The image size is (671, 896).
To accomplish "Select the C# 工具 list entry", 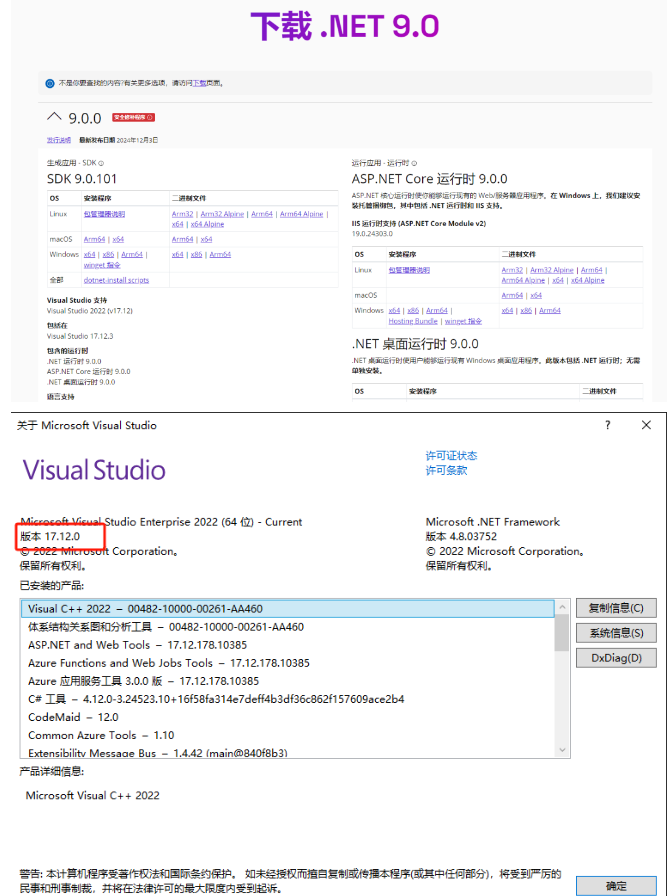I will click(287, 699).
